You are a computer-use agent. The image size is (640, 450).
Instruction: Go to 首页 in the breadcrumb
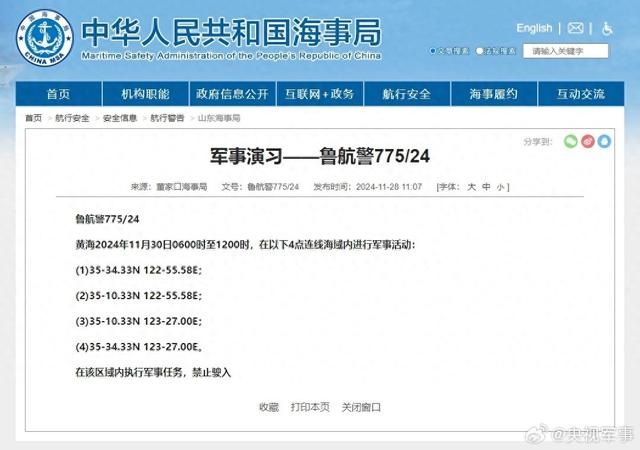33,118
